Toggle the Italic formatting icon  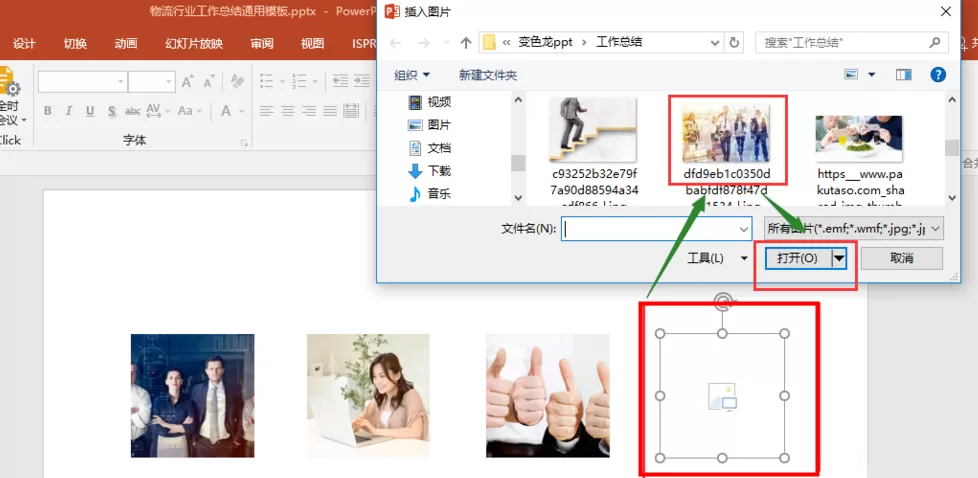(x=69, y=111)
